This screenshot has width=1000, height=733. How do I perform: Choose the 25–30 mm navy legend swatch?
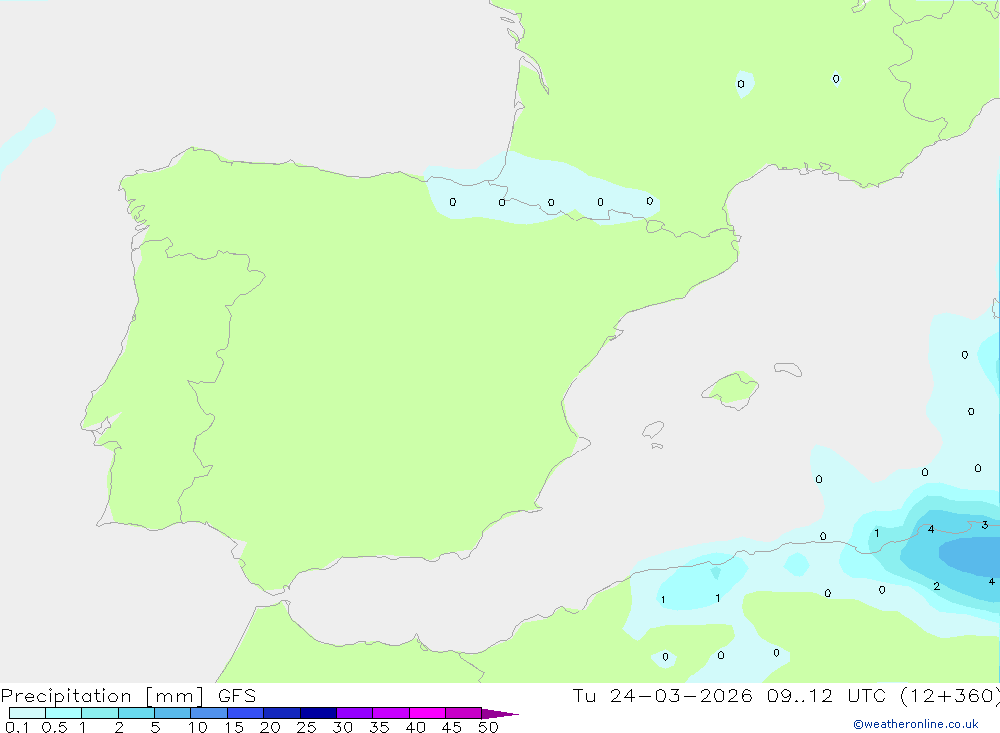tap(318, 713)
